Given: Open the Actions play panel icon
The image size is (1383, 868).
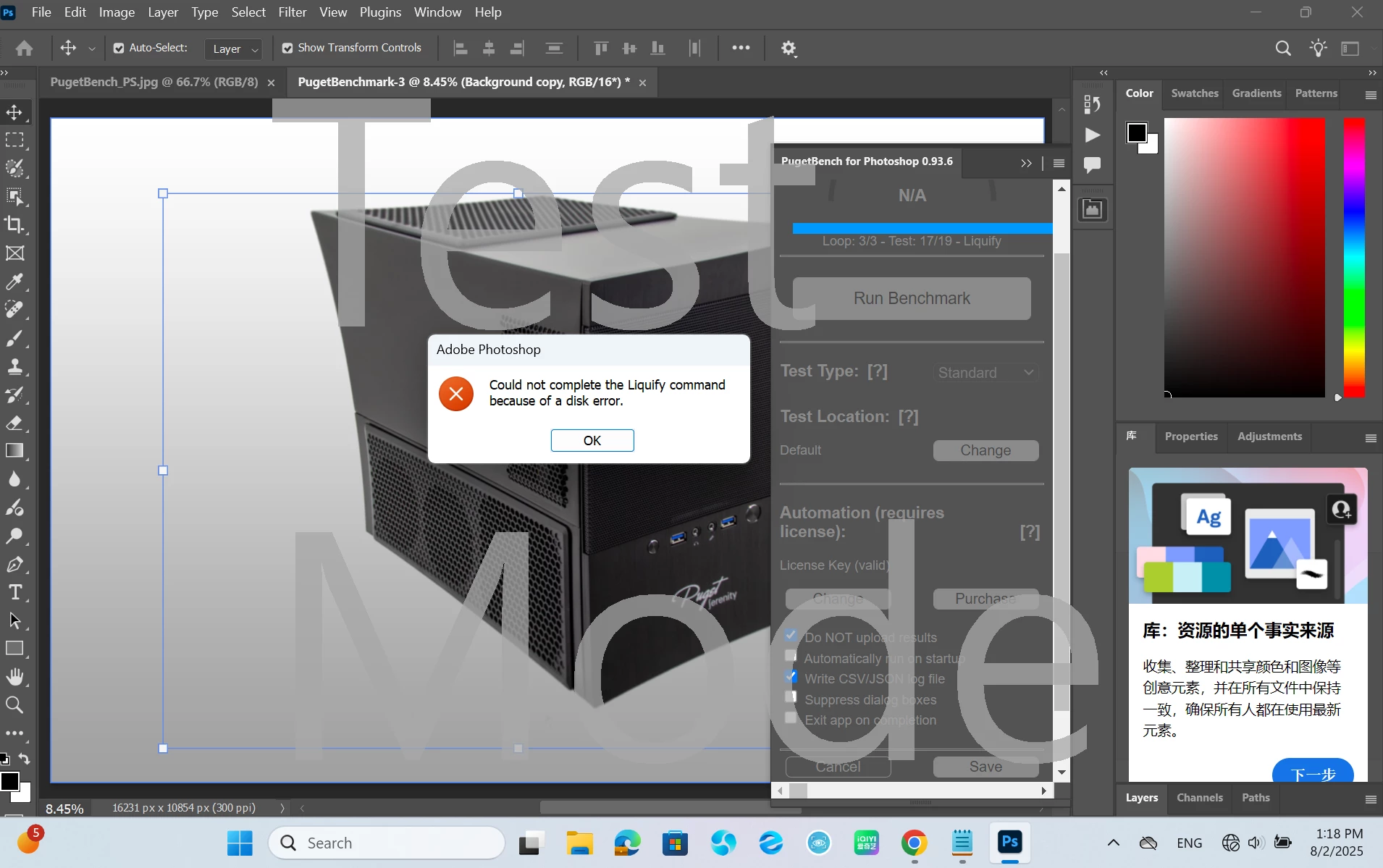Looking at the screenshot, I should (1093, 135).
